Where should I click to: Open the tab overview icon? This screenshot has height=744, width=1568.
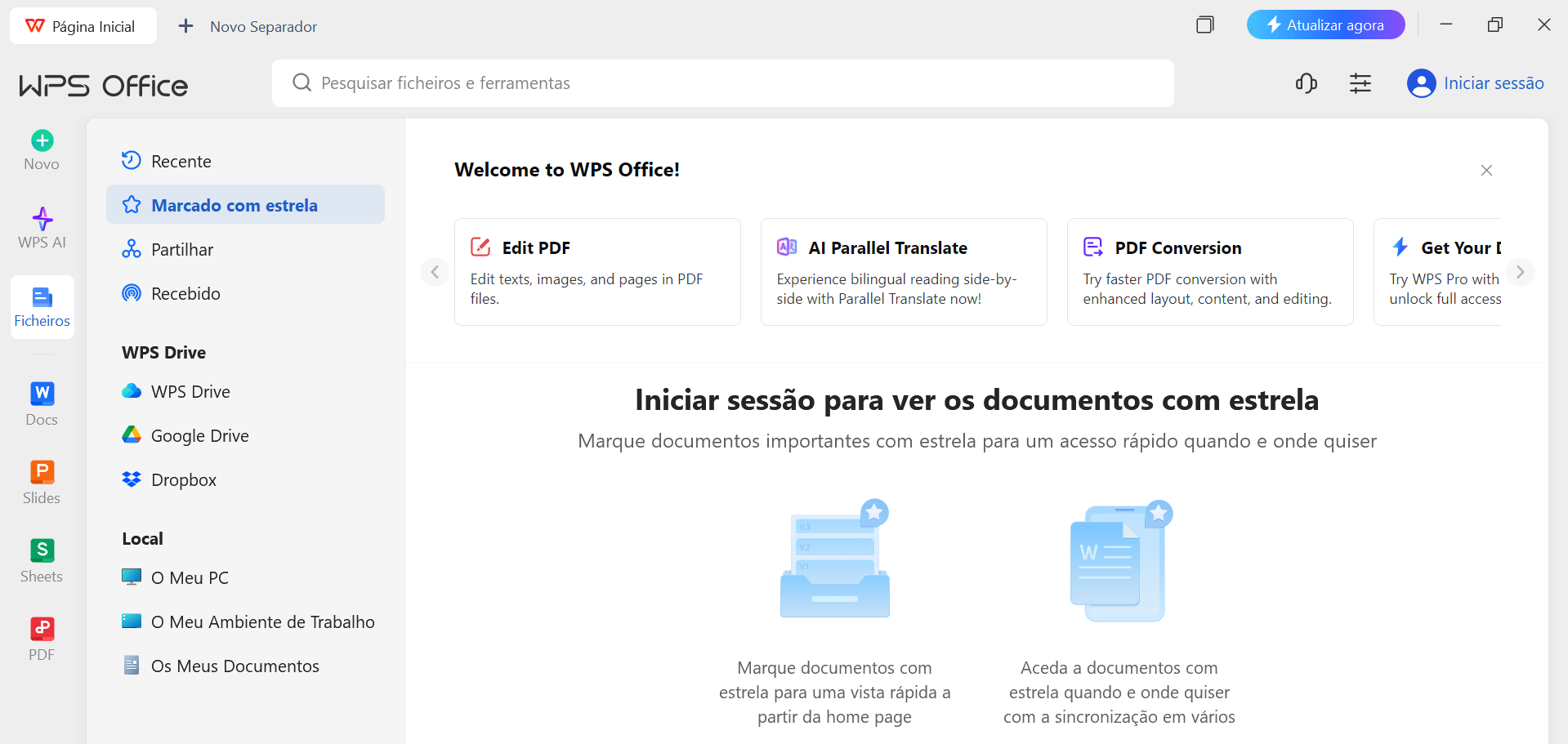pyautogui.click(x=1204, y=25)
